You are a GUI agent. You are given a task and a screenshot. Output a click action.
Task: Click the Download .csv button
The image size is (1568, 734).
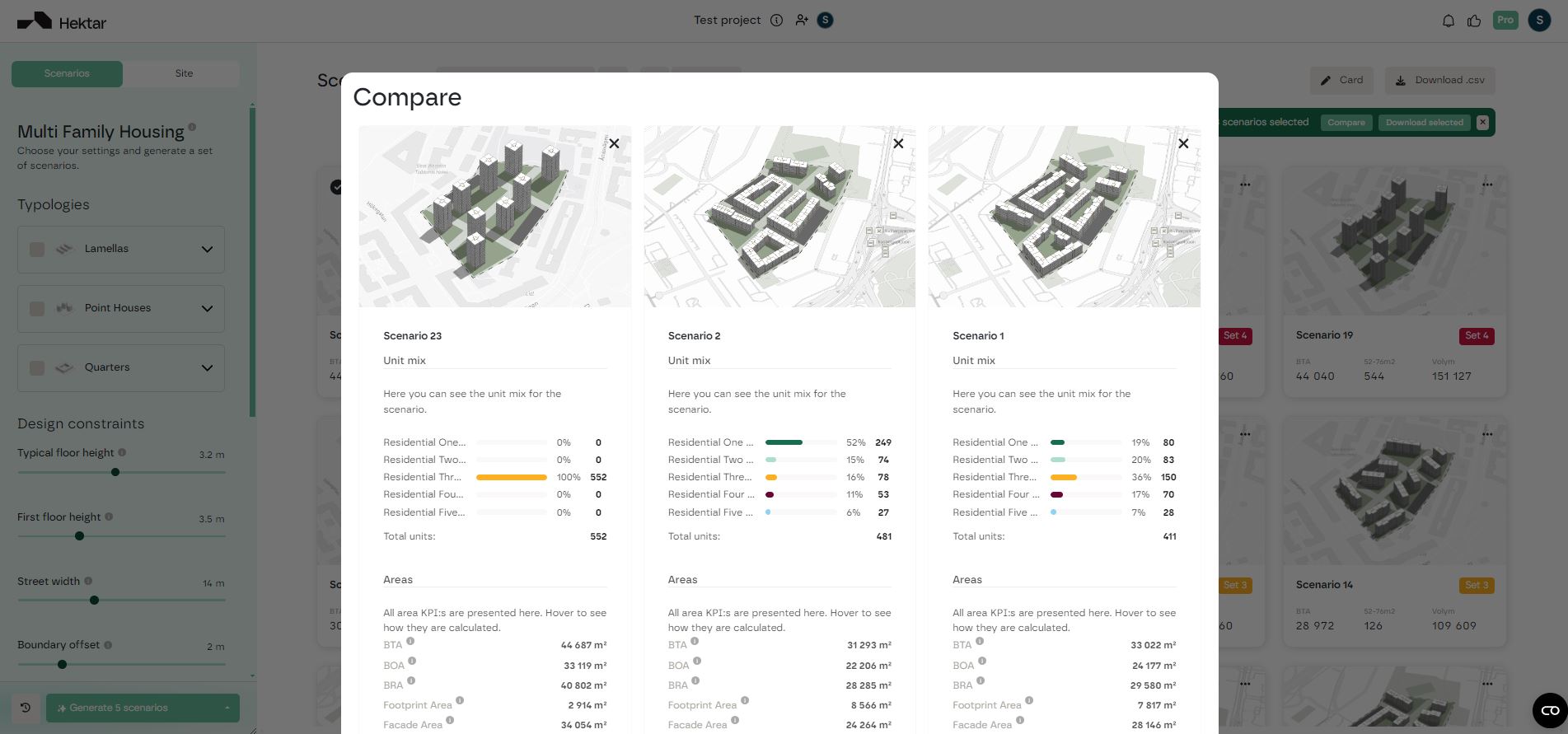pos(1439,80)
